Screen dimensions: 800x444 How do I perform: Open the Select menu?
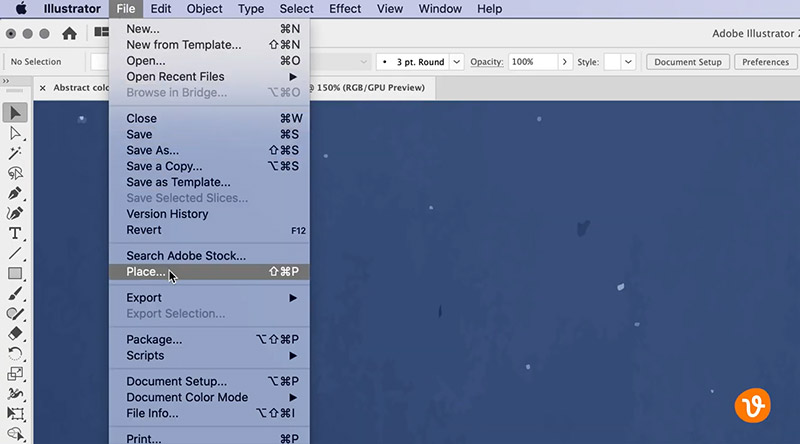296,9
